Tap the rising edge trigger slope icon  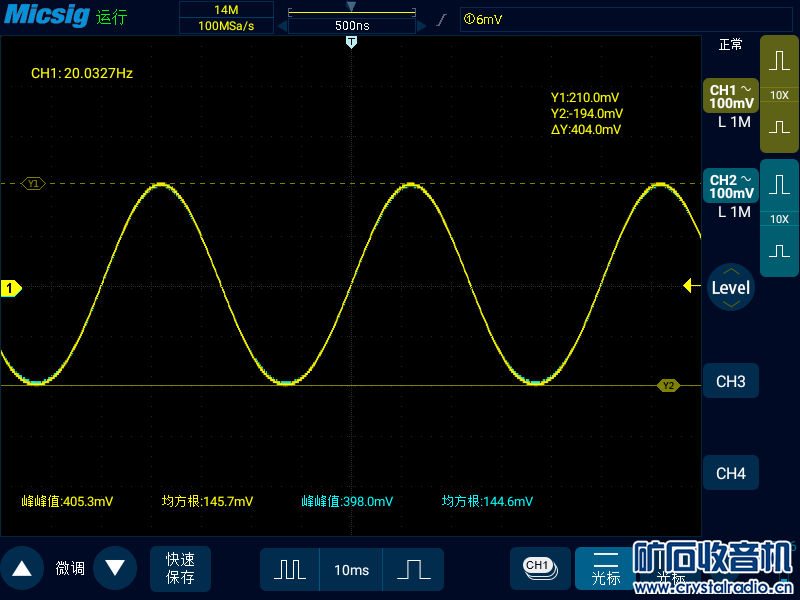(442, 19)
